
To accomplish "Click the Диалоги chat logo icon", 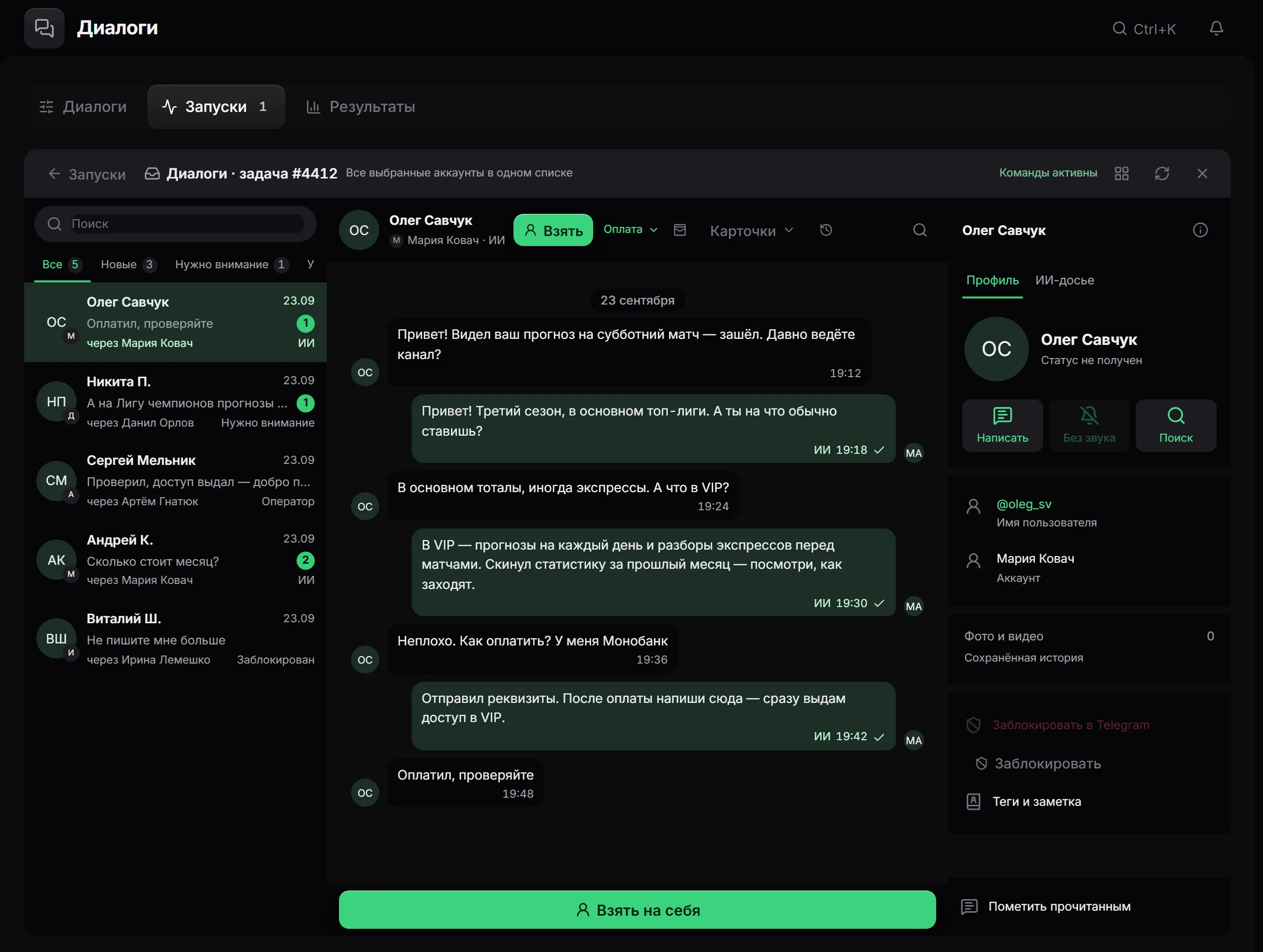I will pyautogui.click(x=44, y=28).
